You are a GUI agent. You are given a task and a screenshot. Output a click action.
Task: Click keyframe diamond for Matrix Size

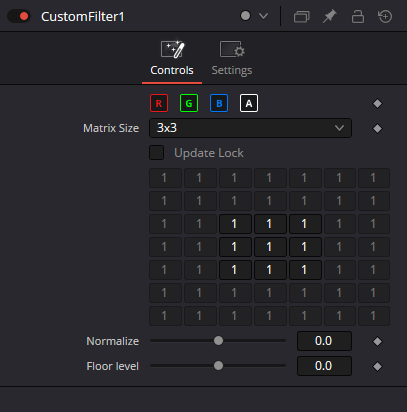pyautogui.click(x=377, y=128)
